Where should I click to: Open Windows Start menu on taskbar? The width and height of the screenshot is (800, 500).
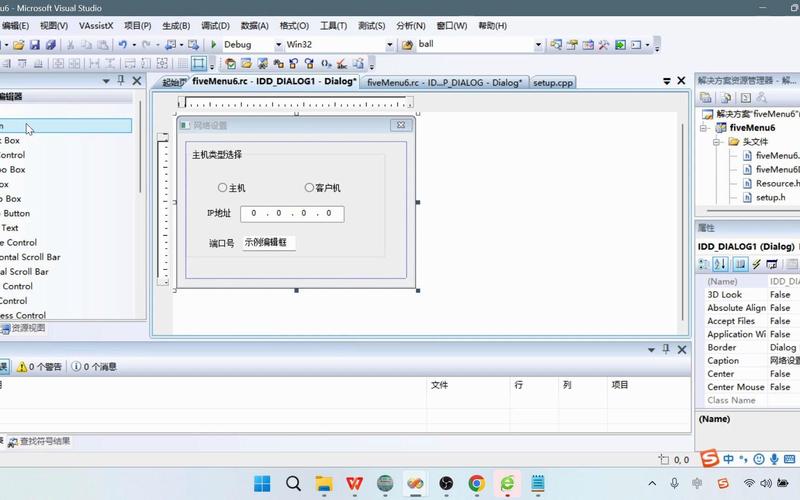click(262, 483)
